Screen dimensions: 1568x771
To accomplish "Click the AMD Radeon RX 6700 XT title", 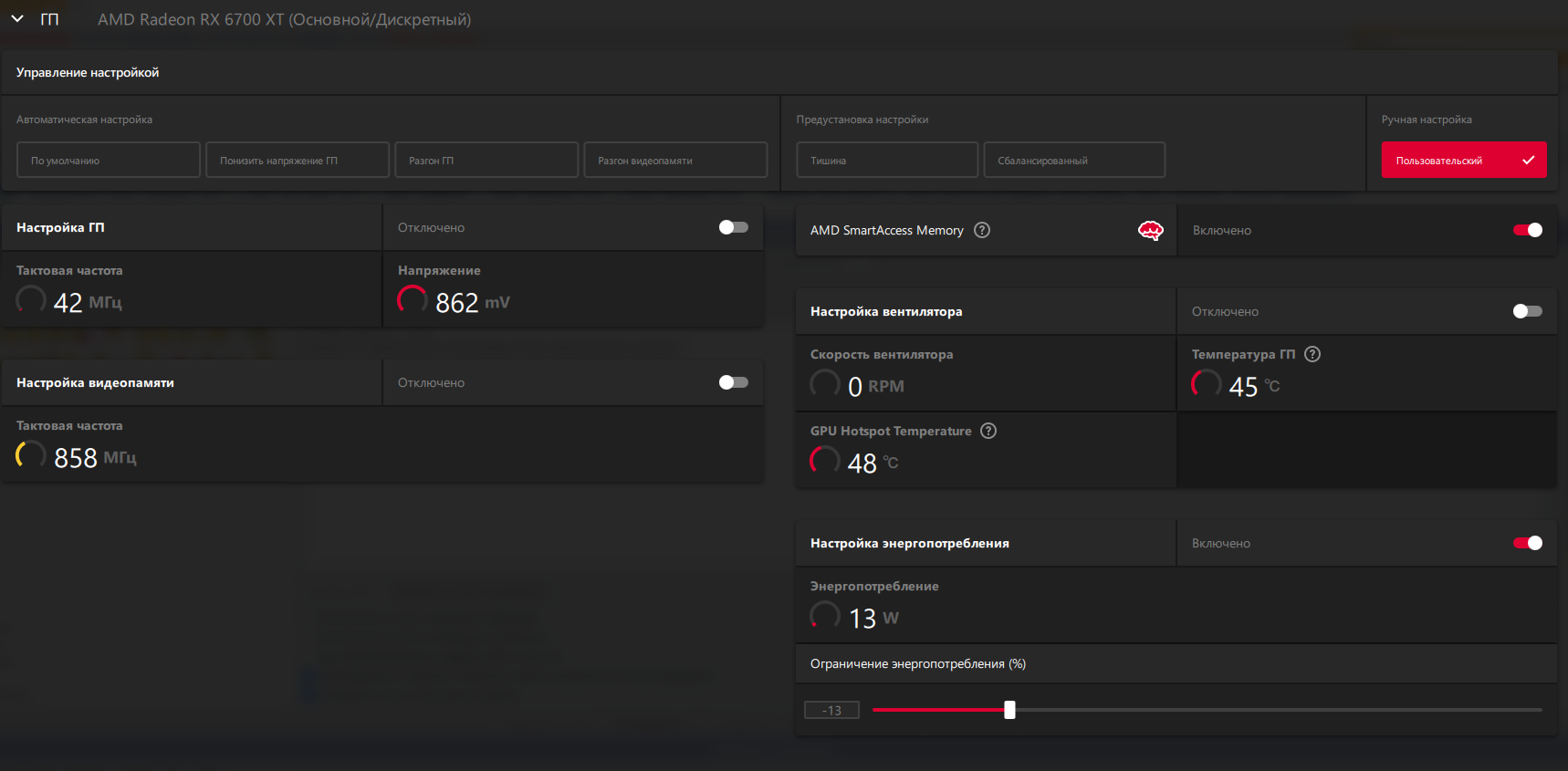I will point(285,19).
